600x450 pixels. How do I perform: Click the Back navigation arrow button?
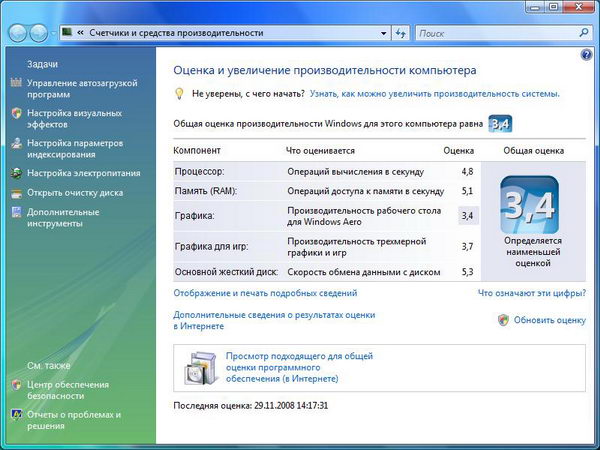coord(17,33)
